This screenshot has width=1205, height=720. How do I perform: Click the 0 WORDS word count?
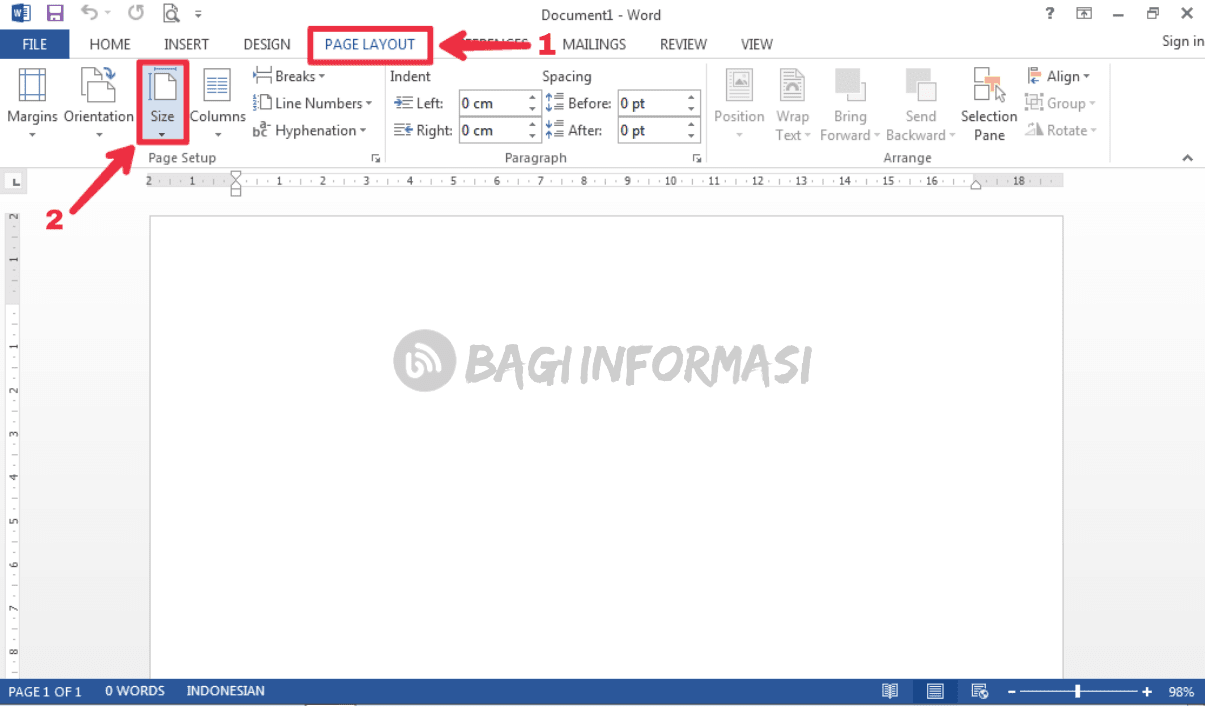(x=135, y=691)
